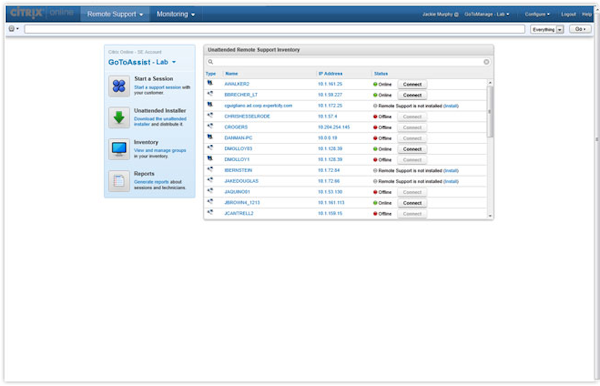Sort by the Type column header
600x386 pixels.
point(211,73)
